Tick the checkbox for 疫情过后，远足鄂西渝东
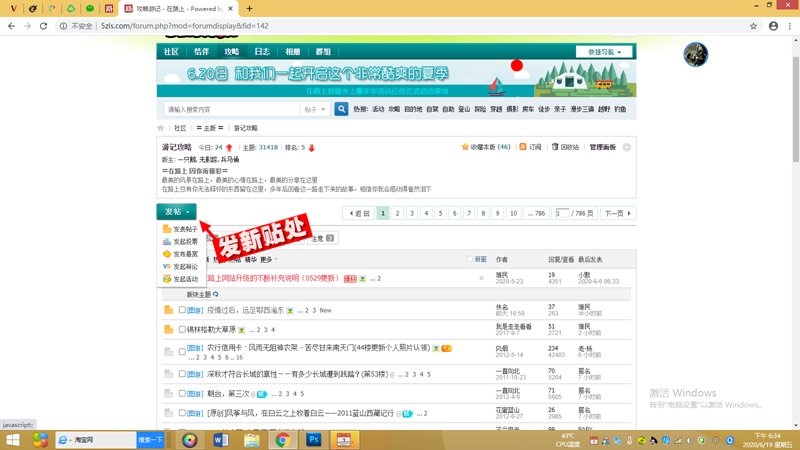This screenshot has width=800, height=450. (x=182, y=310)
